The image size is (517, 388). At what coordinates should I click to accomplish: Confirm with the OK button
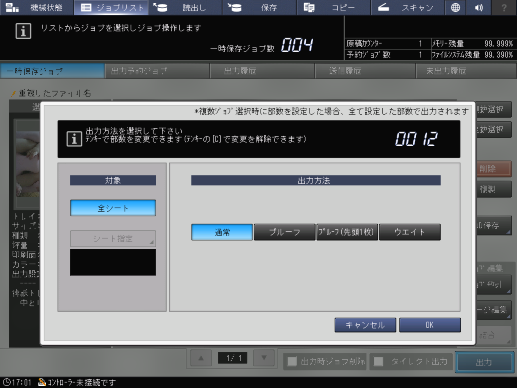pos(430,325)
